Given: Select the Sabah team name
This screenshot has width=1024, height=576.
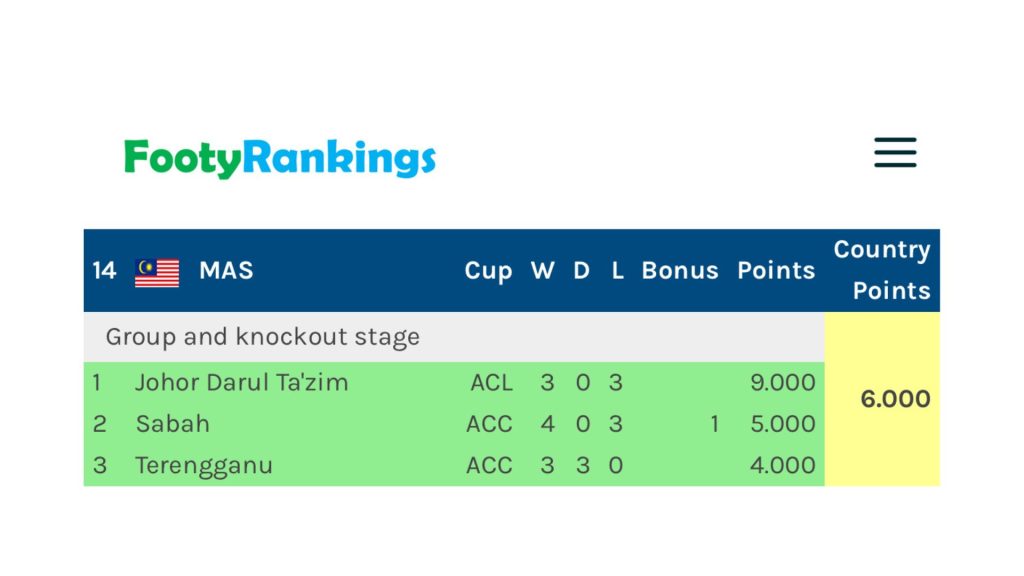Looking at the screenshot, I should point(173,424).
